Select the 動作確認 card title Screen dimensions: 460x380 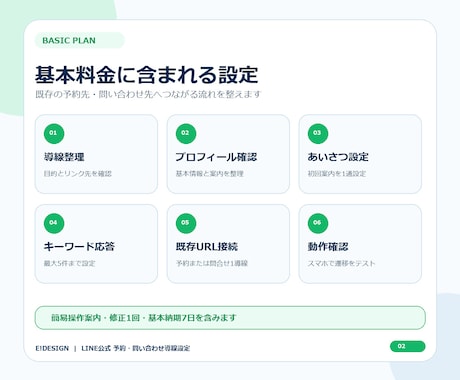(328, 247)
